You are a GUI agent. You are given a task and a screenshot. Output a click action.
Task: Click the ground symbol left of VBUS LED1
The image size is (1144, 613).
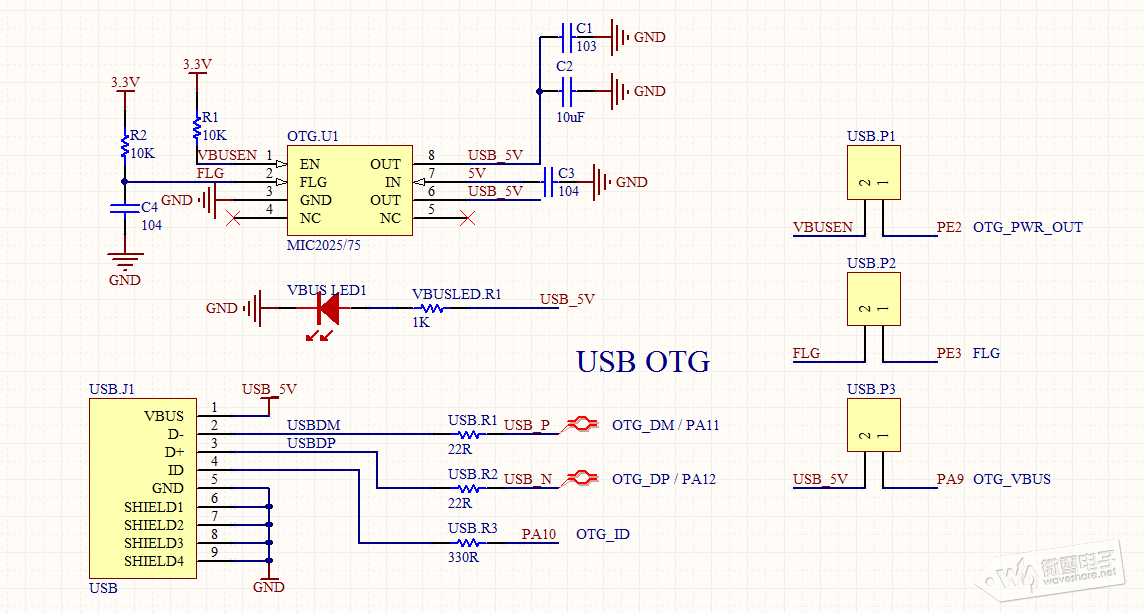252,308
